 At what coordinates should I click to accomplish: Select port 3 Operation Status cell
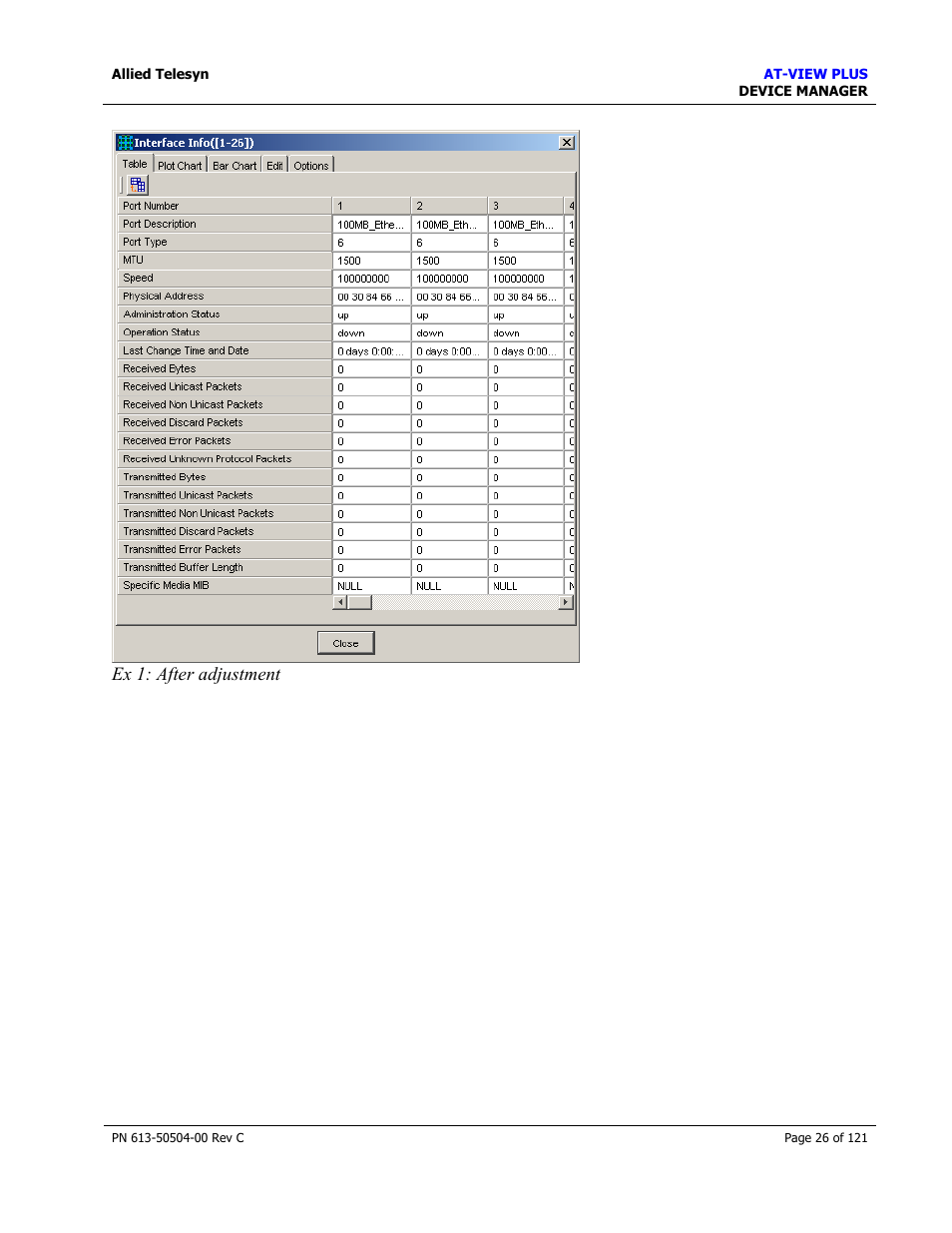(x=526, y=333)
